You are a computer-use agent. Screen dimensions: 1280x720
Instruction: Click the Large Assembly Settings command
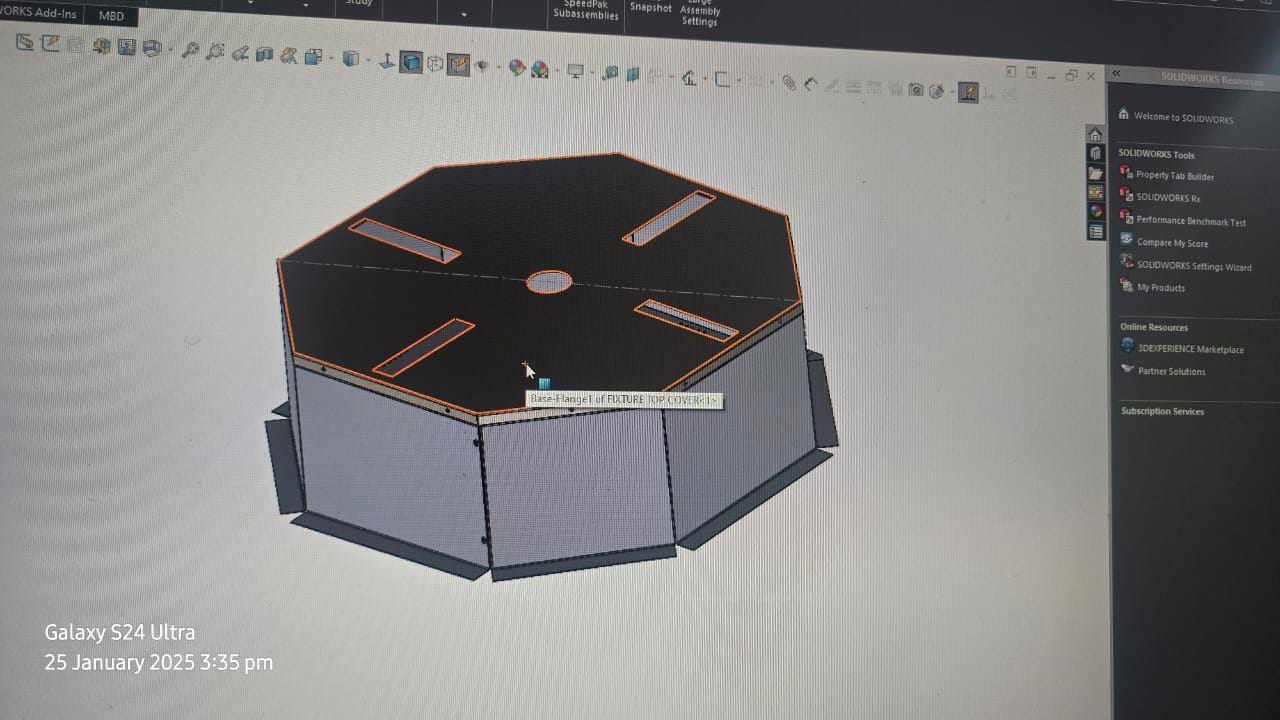[x=699, y=13]
